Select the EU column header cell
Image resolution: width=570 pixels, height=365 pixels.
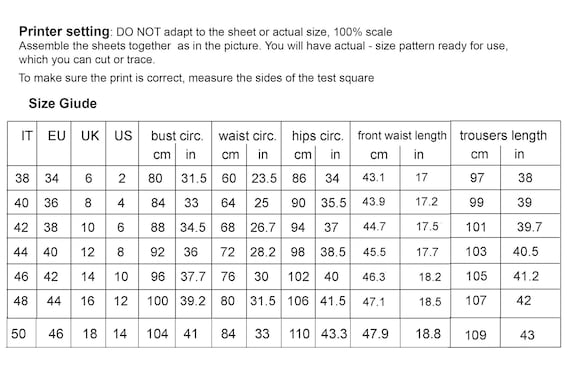54,143
